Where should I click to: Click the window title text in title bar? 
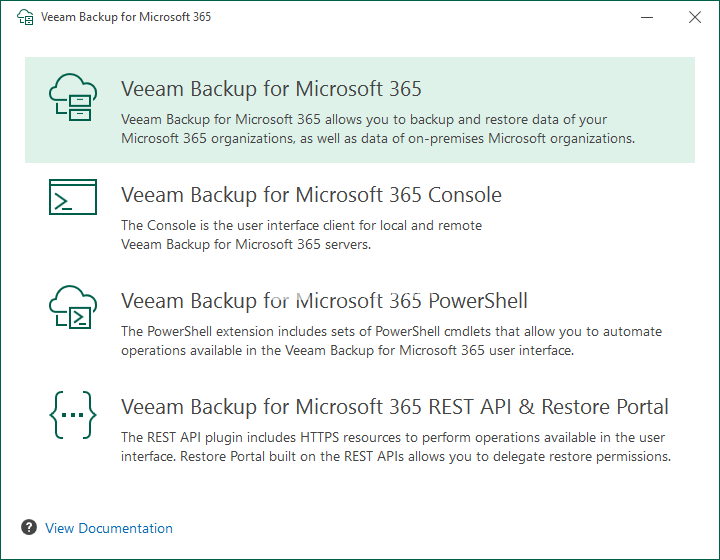point(125,17)
